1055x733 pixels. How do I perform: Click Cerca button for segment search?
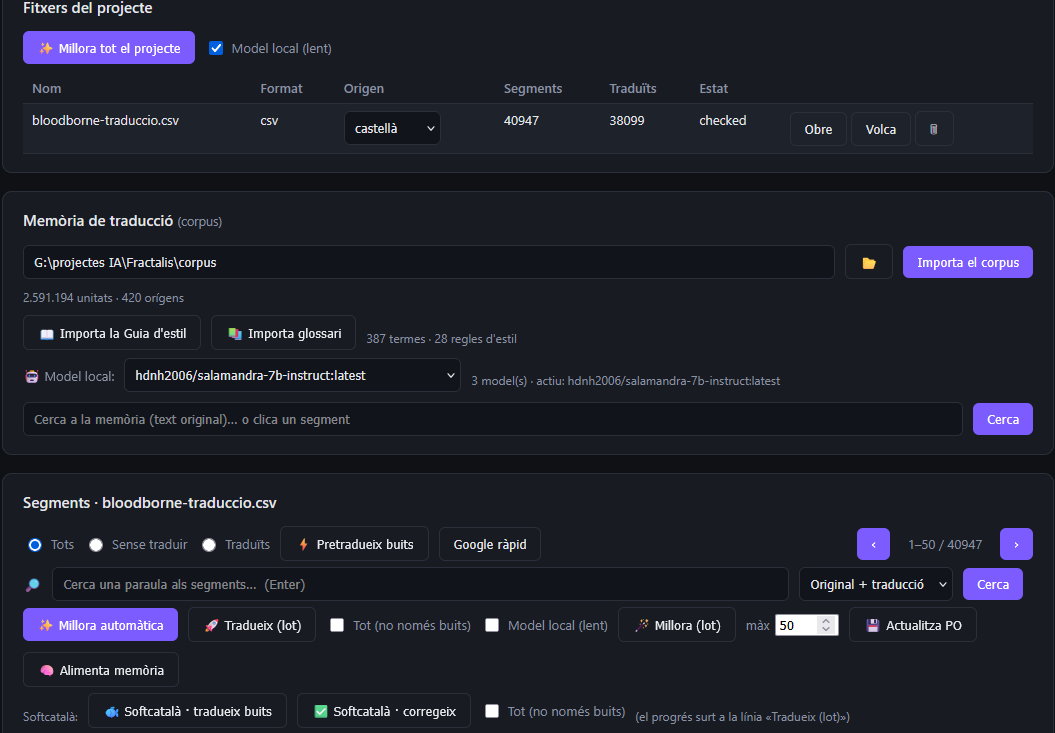[992, 584]
